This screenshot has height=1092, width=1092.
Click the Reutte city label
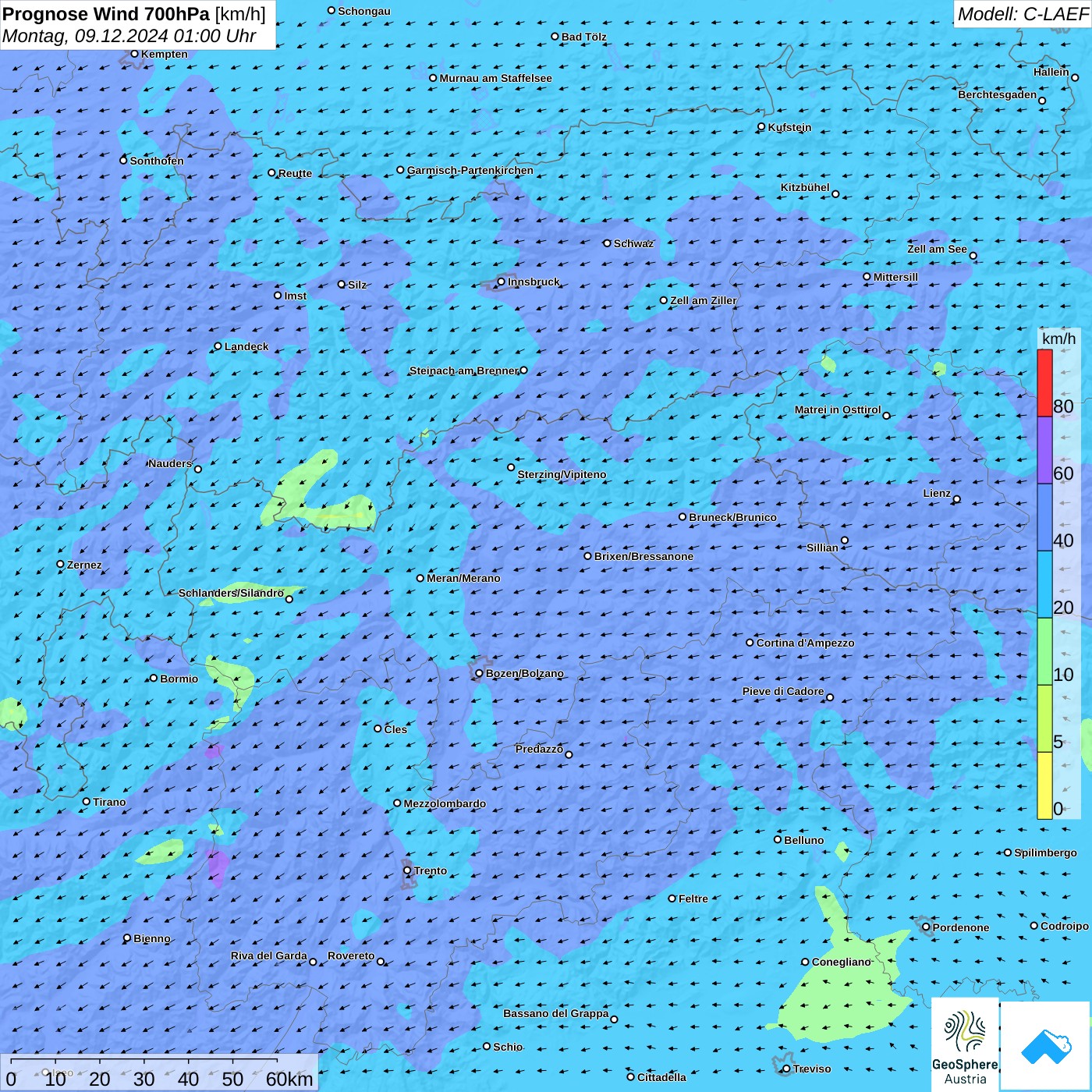[x=295, y=173]
